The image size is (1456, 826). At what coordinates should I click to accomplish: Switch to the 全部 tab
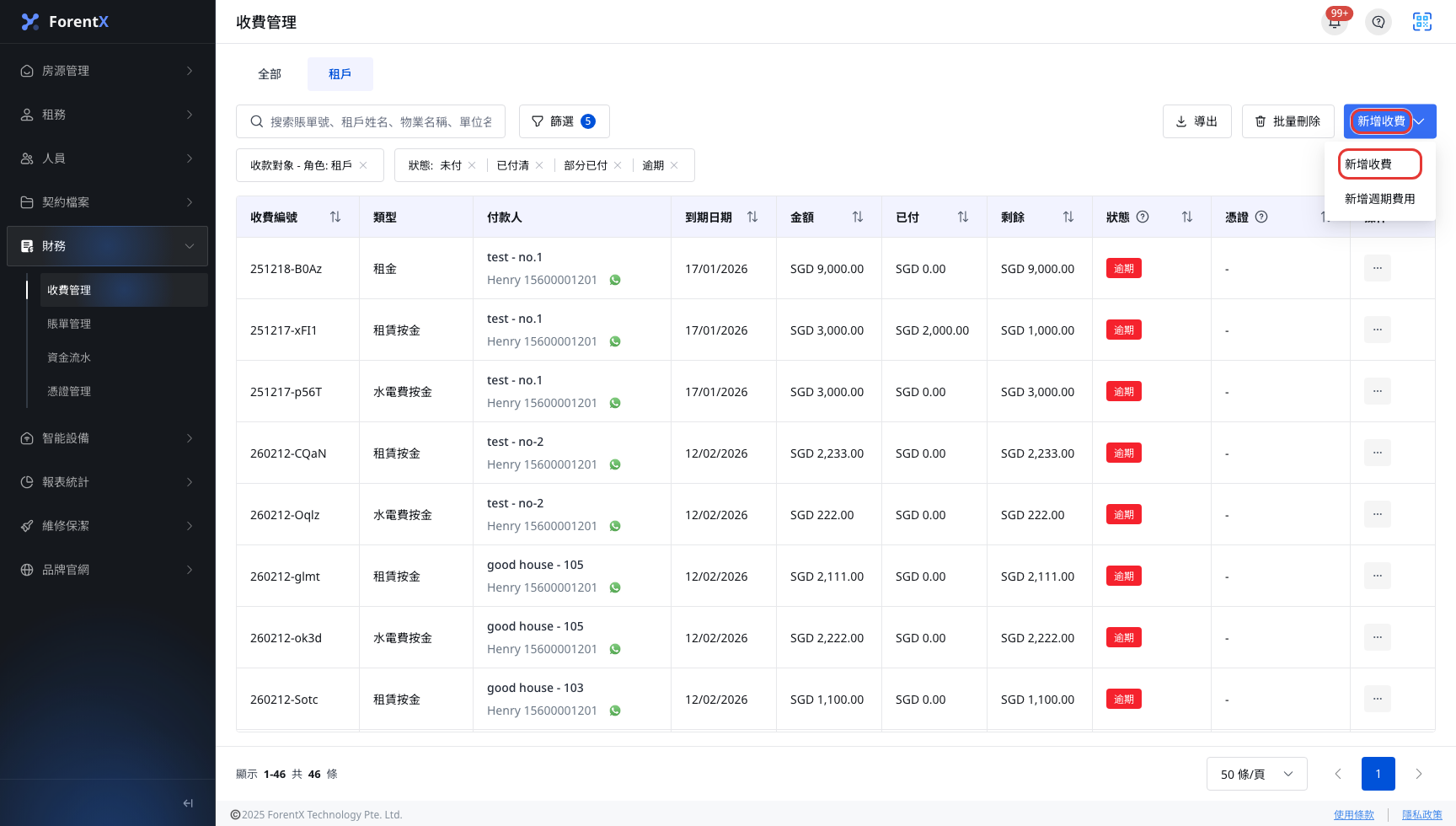(270, 74)
